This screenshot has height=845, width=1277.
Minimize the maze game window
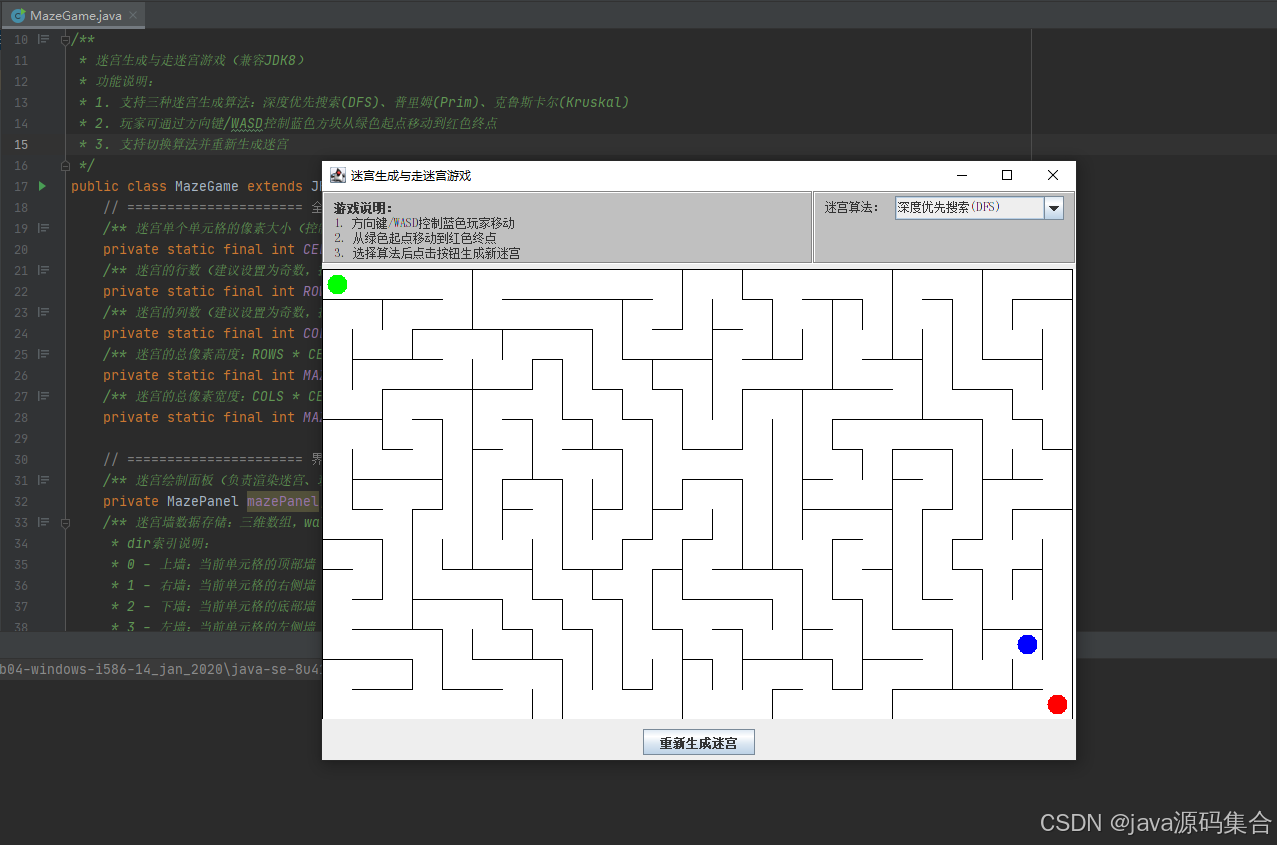point(961,175)
